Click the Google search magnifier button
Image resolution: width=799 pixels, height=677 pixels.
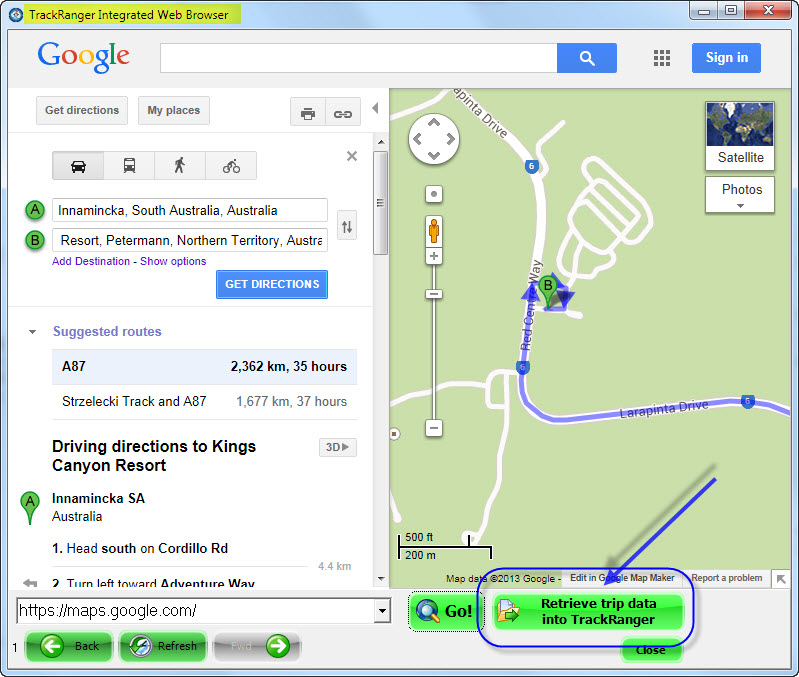(x=587, y=58)
